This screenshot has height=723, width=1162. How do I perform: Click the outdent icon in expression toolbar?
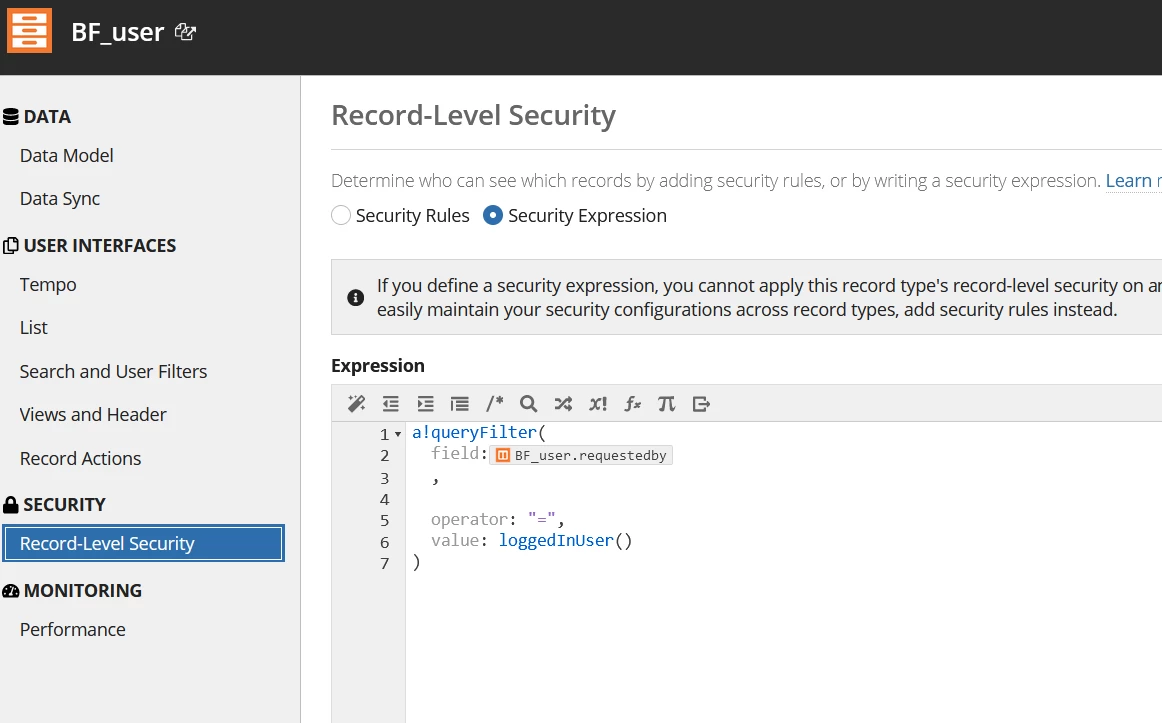click(391, 404)
